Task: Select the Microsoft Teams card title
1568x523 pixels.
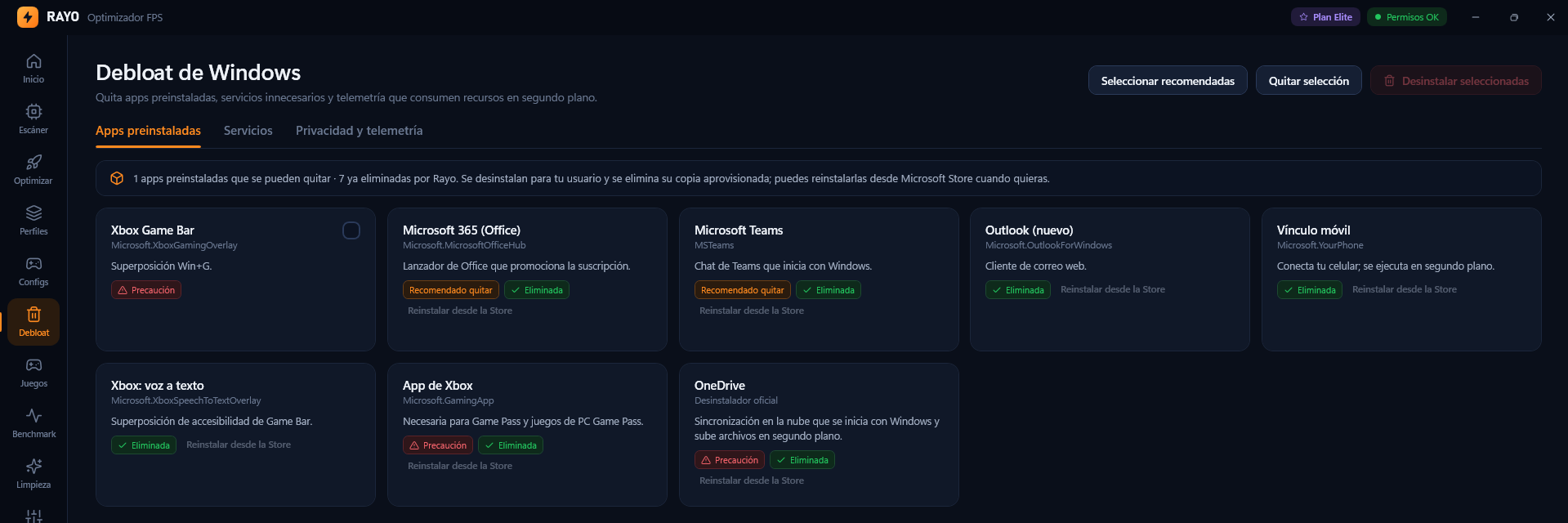Action: tap(739, 230)
